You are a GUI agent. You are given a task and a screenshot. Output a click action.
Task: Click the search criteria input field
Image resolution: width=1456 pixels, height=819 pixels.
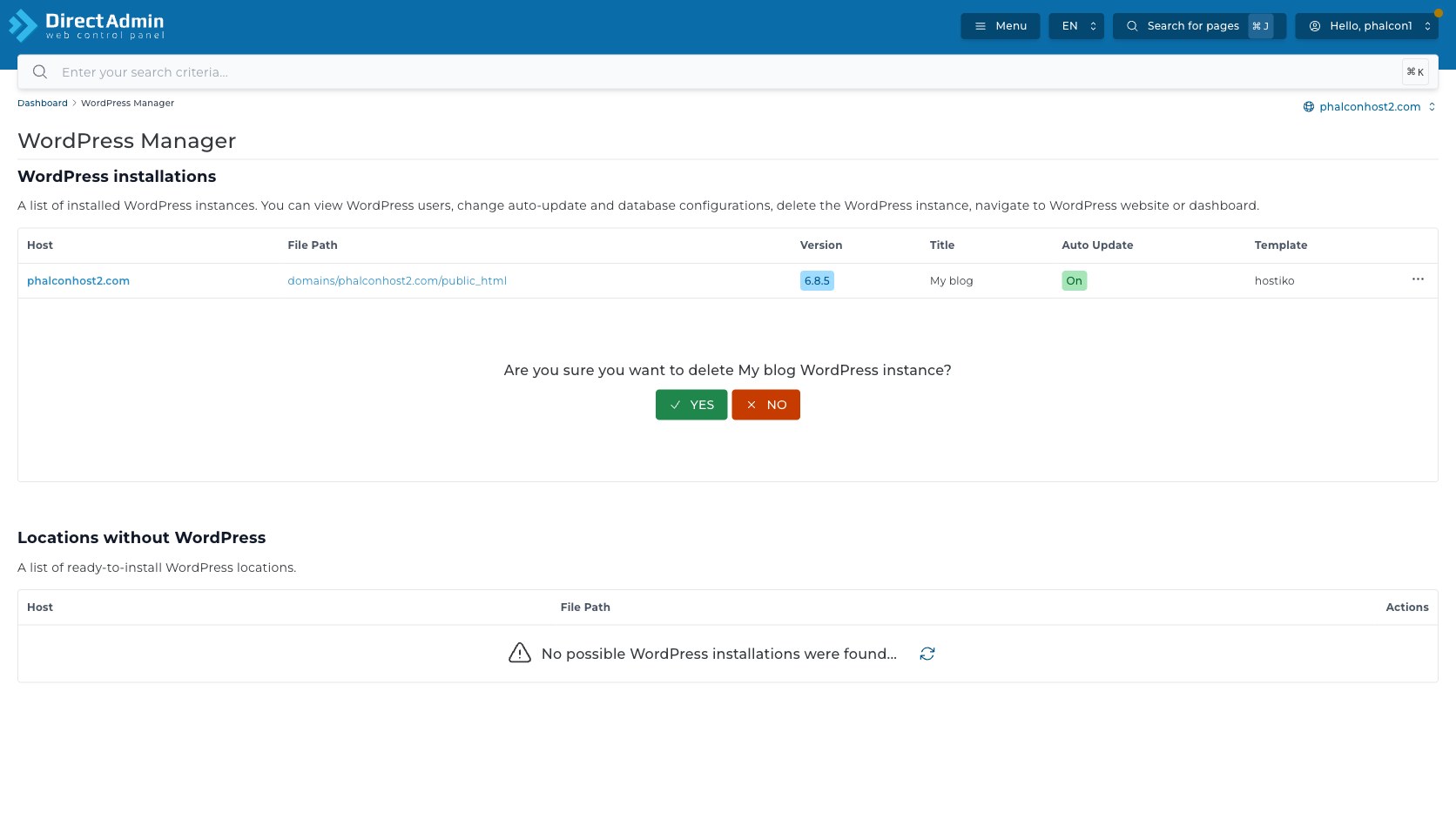tap(728, 72)
